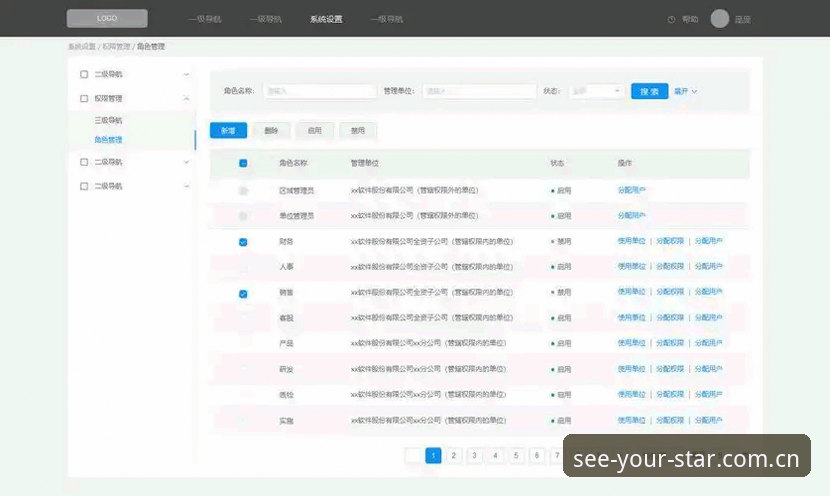Uncheck the checkbox for the 销售 row
The image size is (830, 496).
[x=243, y=294]
